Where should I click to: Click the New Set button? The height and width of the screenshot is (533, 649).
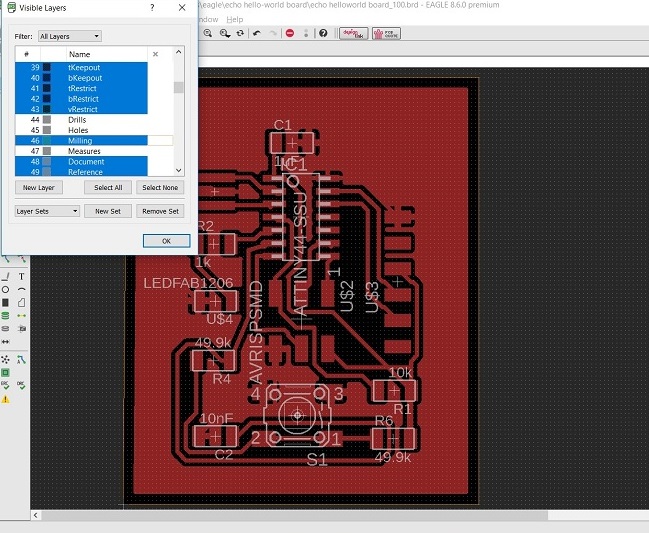108,211
